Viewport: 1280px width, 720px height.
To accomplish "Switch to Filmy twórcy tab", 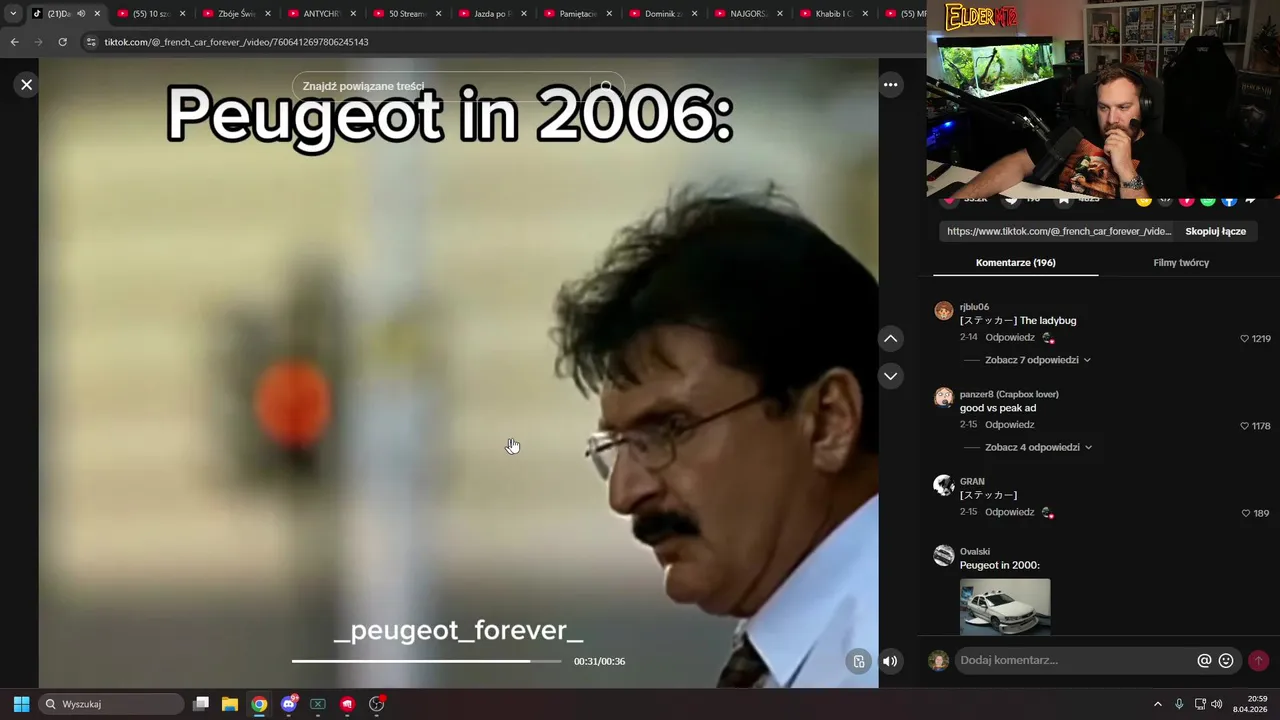I will tap(1181, 263).
